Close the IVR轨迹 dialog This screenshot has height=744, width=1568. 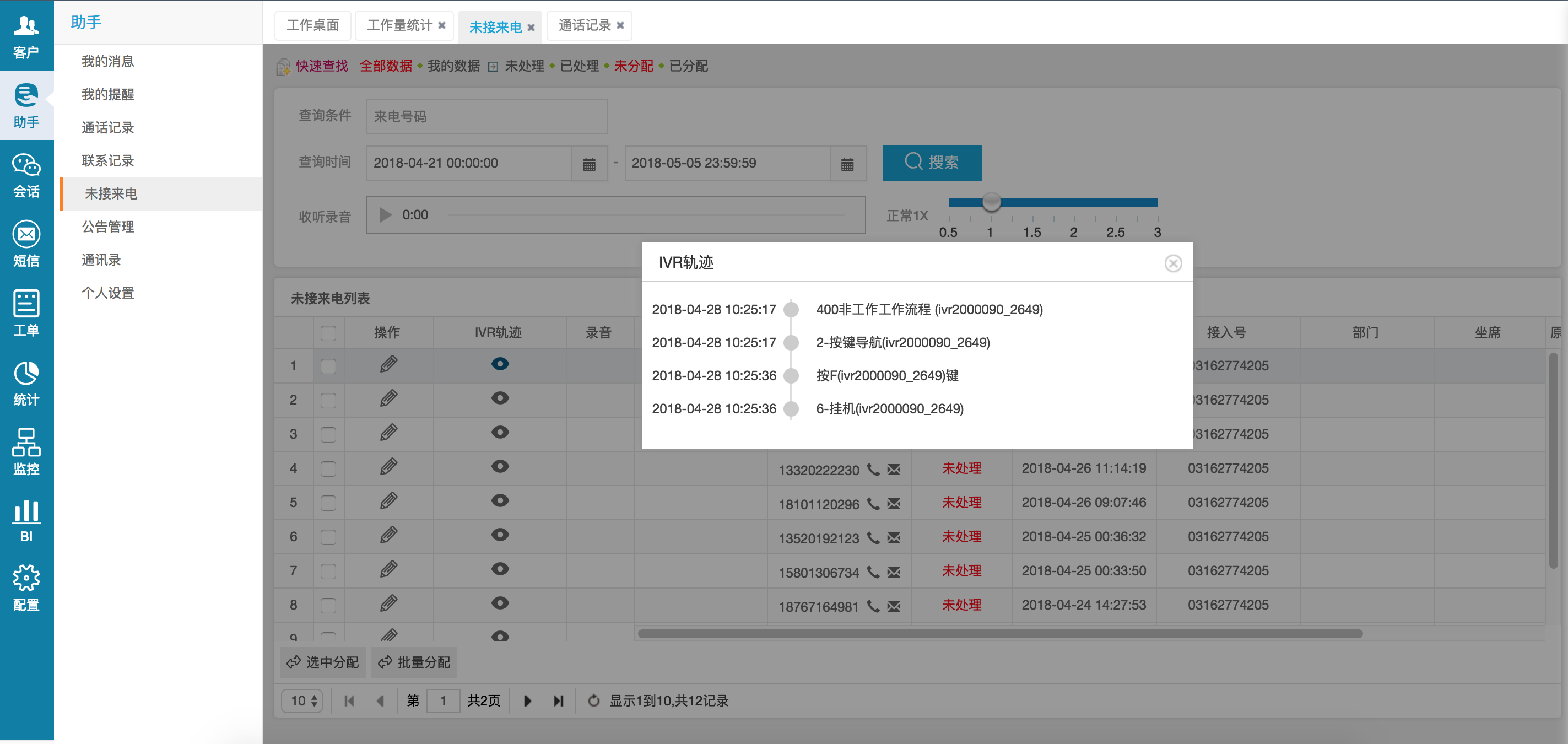(x=1173, y=263)
